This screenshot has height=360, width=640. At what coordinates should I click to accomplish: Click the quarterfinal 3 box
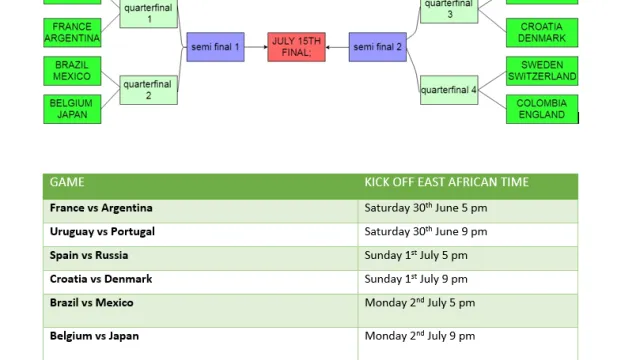[x=449, y=11]
